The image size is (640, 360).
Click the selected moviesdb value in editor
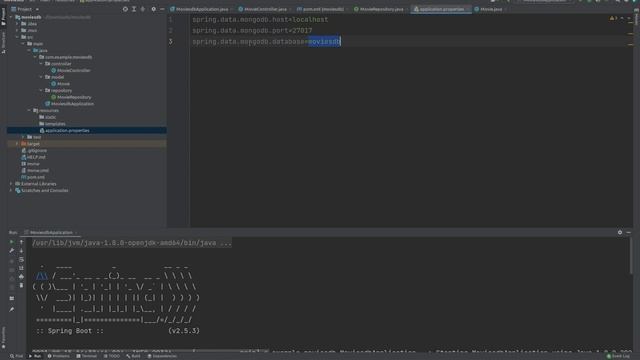pyautogui.click(x=324, y=42)
